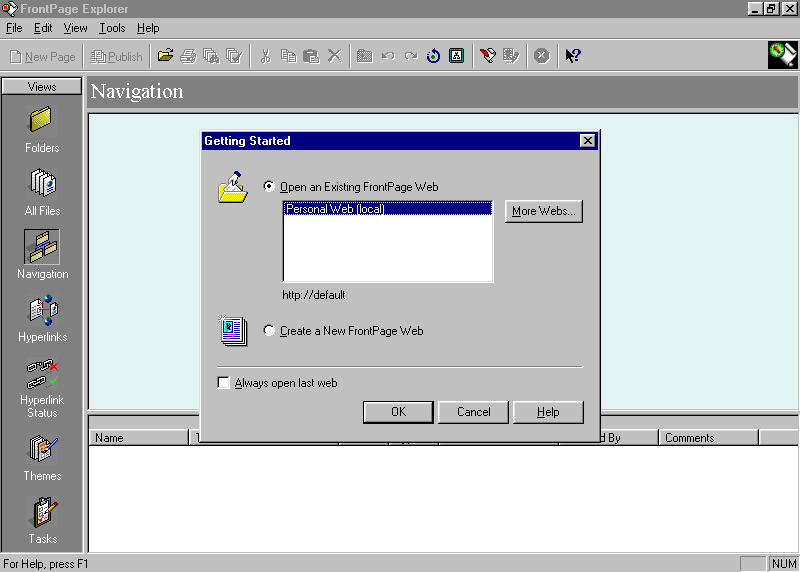This screenshot has height=572, width=800.
Task: Click the Copy icon in toolbar
Action: (x=288, y=56)
